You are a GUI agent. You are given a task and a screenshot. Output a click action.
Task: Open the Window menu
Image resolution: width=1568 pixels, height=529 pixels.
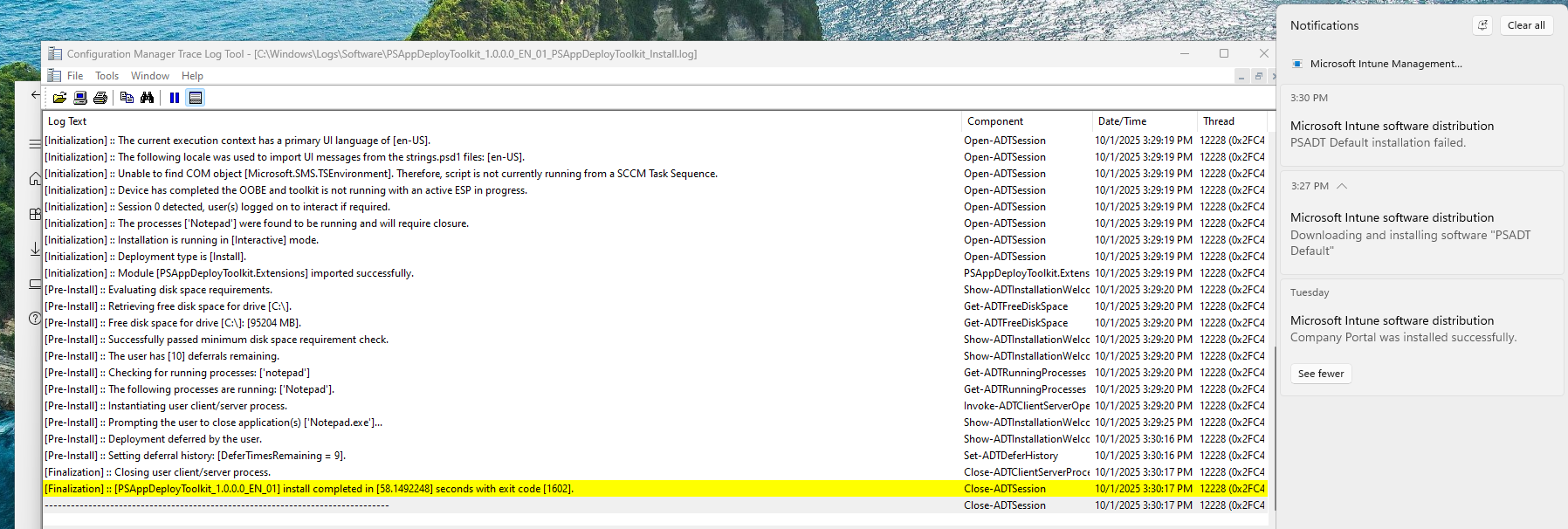[150, 76]
